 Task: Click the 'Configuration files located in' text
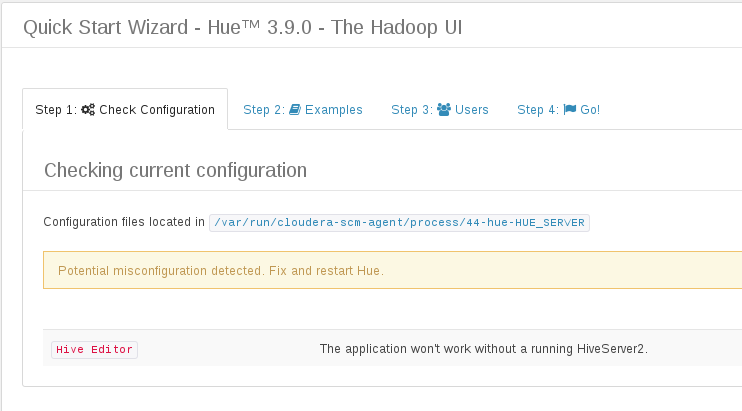pyautogui.click(x=124, y=222)
